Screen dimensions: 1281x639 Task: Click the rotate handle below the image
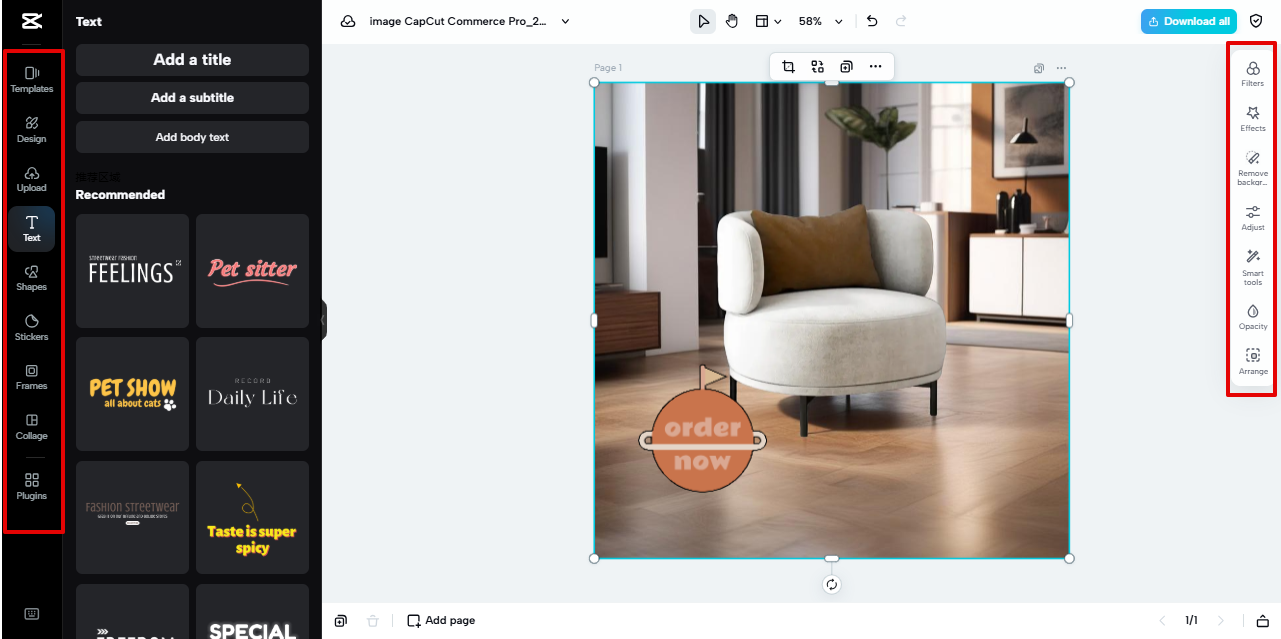point(831,585)
